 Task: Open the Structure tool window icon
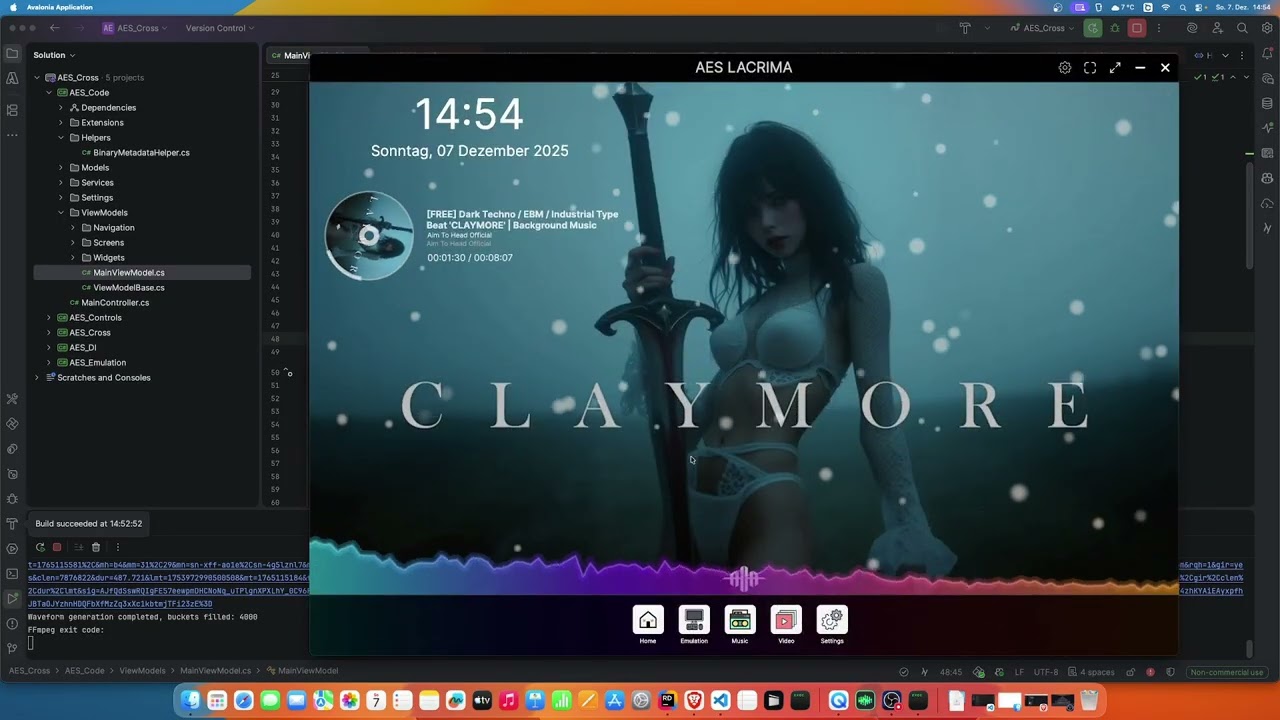pyautogui.click(x=12, y=110)
